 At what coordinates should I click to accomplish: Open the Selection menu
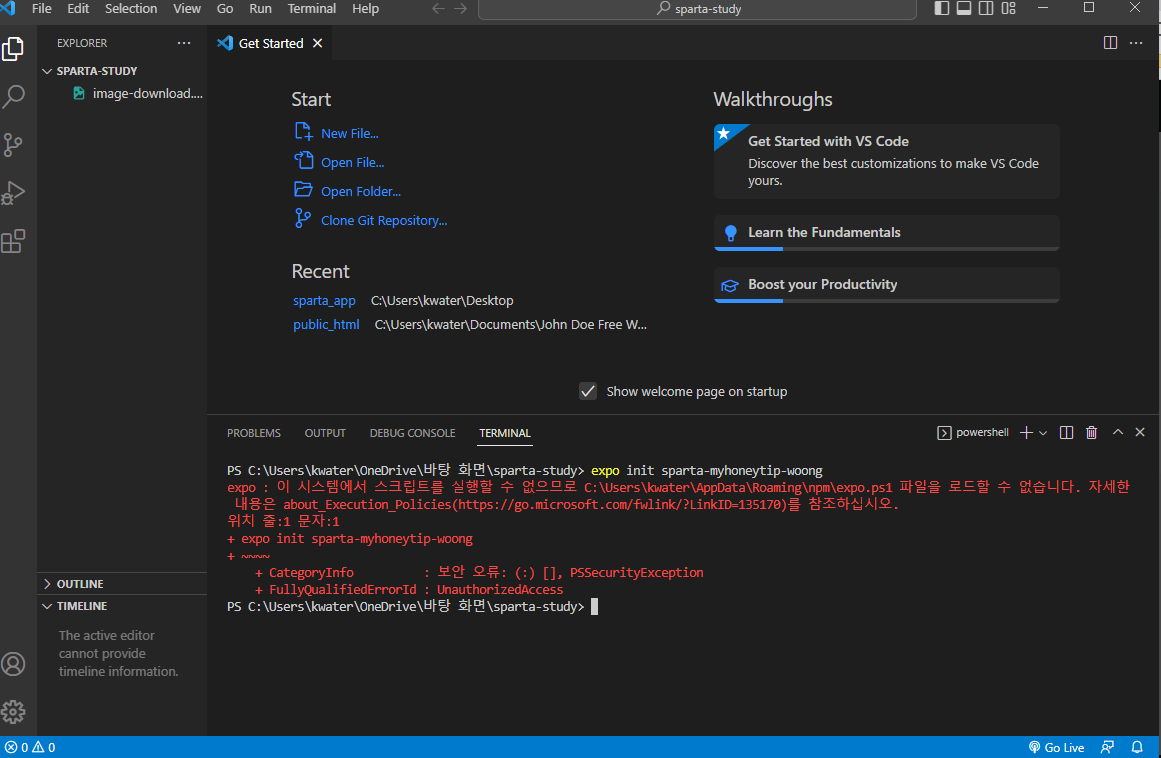131,8
